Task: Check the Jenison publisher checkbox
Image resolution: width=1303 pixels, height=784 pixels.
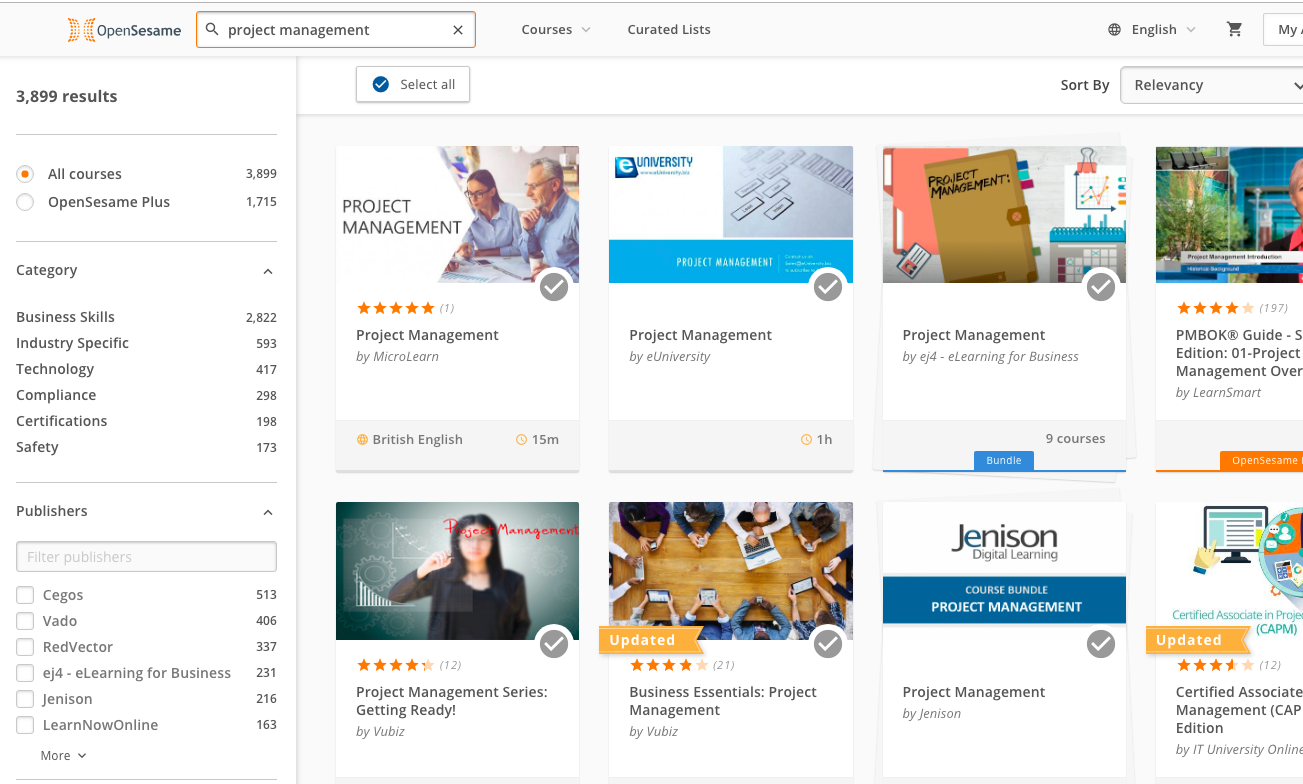Action: [25, 699]
